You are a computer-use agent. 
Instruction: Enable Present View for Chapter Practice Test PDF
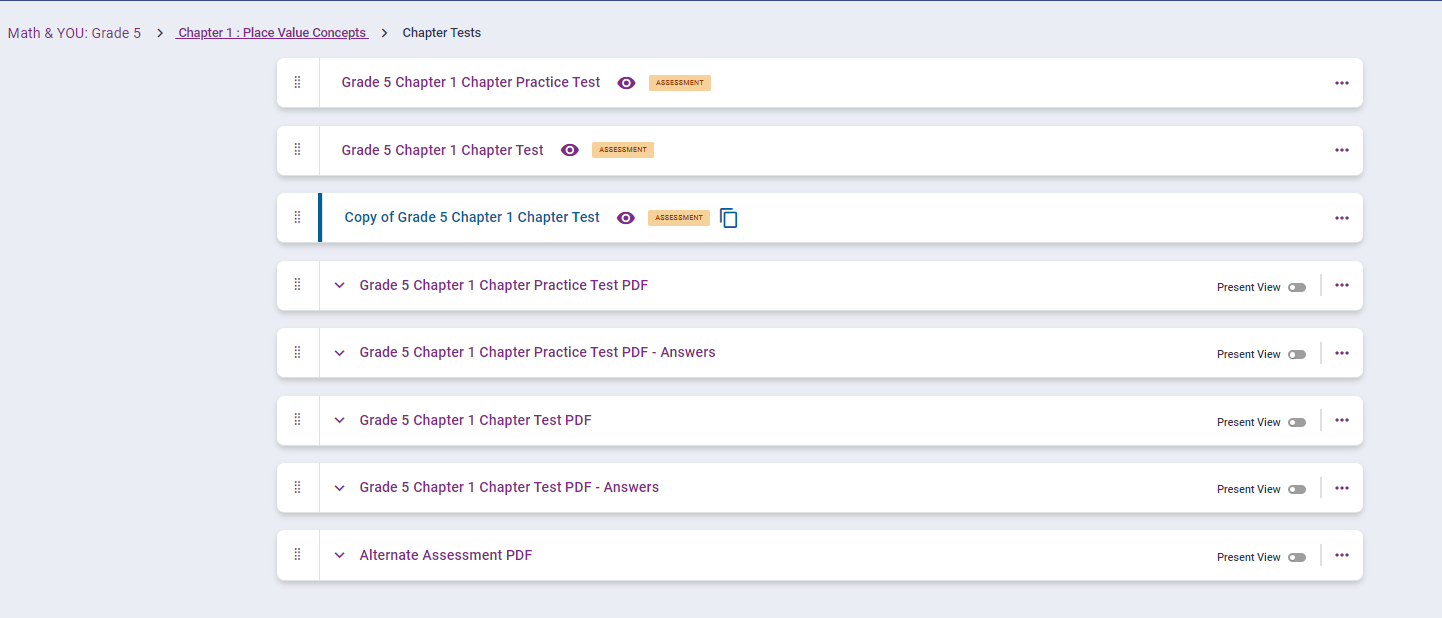pos(1297,287)
